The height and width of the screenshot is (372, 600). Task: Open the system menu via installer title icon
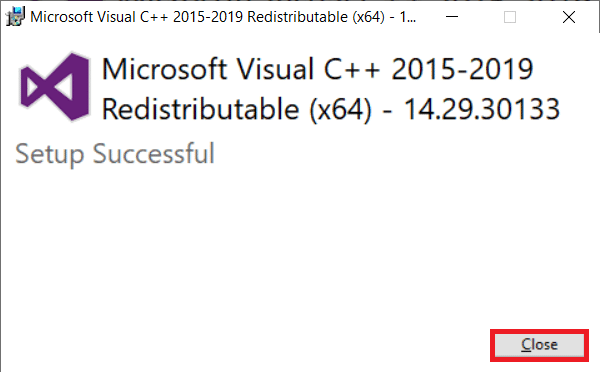(x=15, y=17)
